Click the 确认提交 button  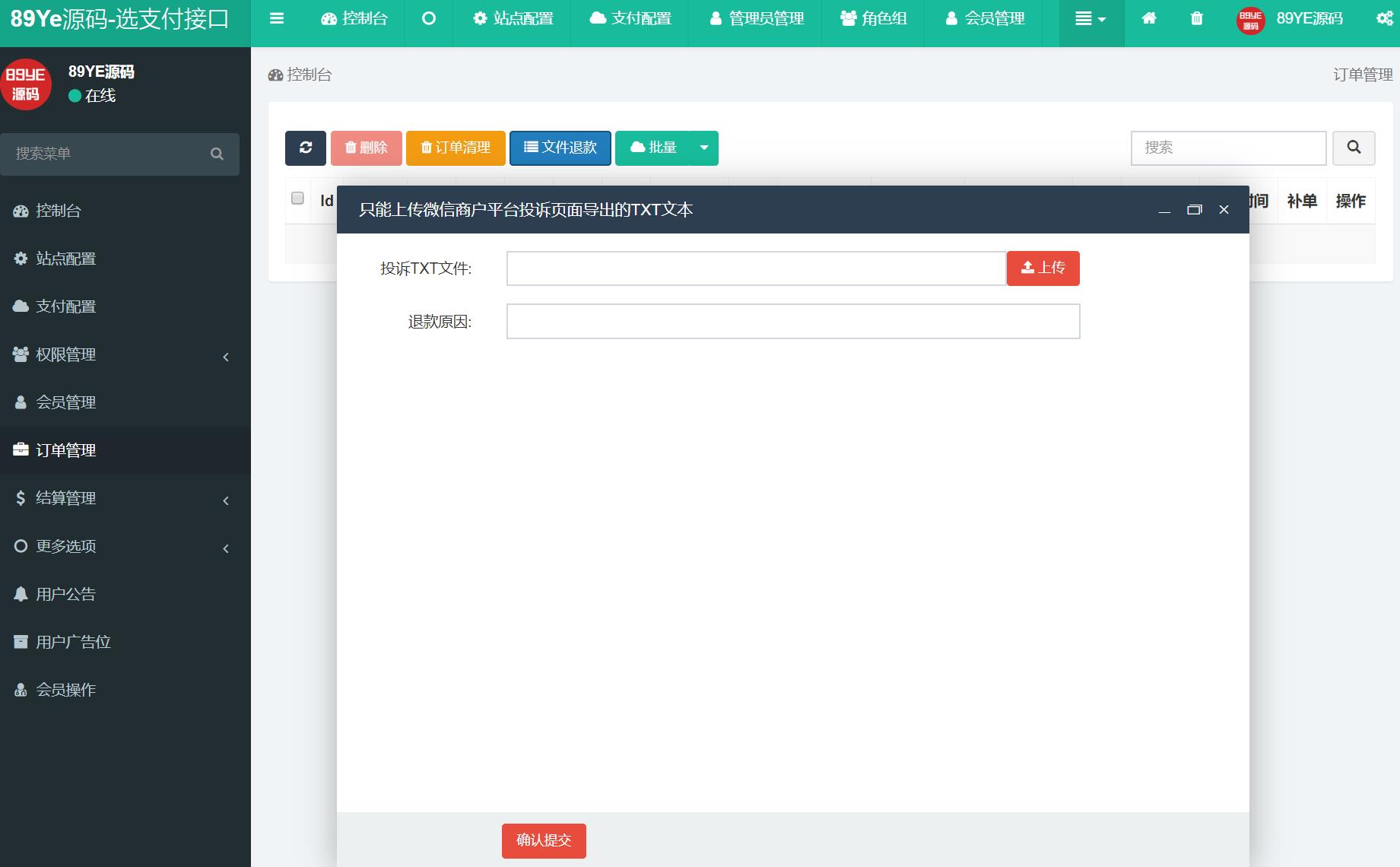544,840
